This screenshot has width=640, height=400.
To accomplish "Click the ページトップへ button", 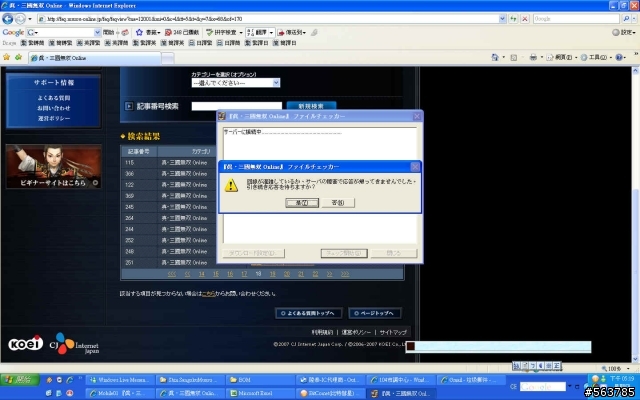I will [x=375, y=313].
